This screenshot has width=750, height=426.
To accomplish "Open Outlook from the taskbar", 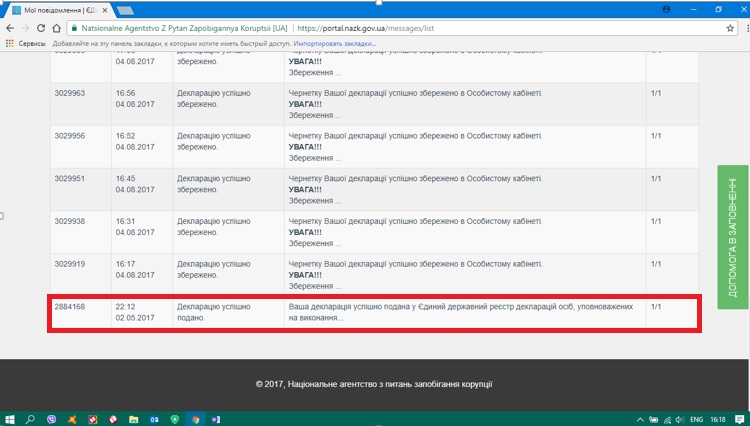I will pos(153,418).
